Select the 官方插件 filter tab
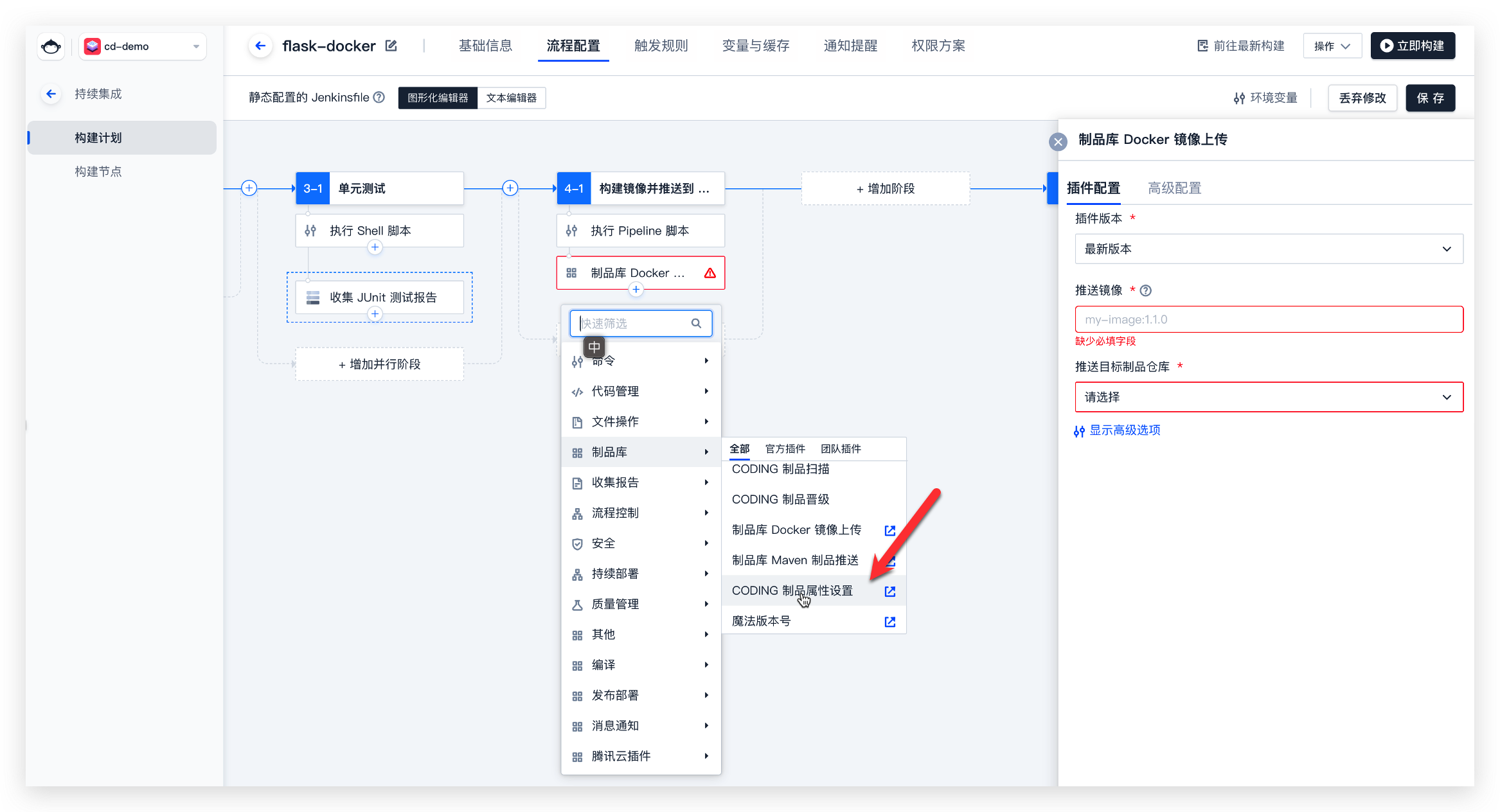The height and width of the screenshot is (812, 1500). point(785,448)
